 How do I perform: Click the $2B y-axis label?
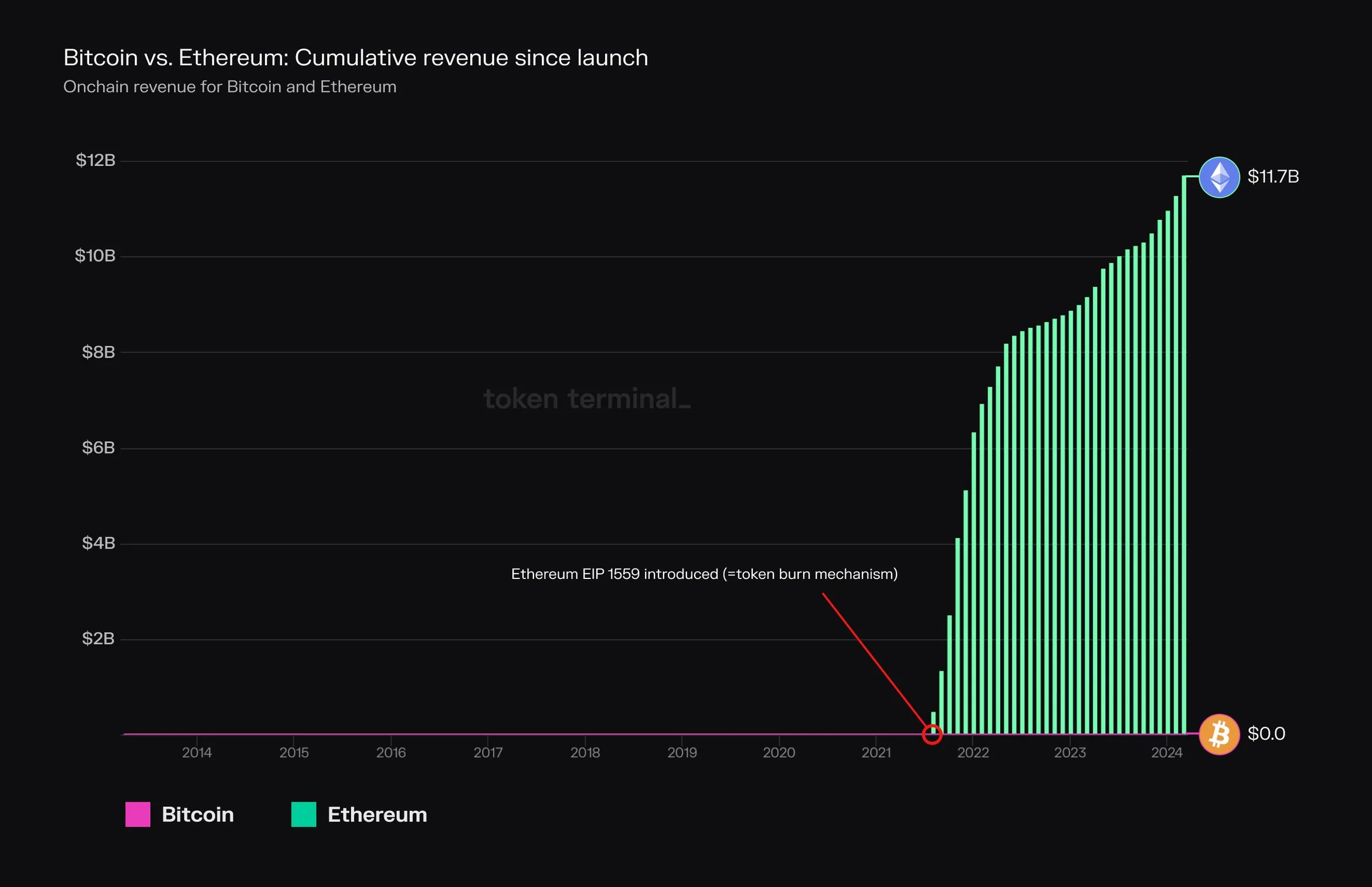(98, 639)
